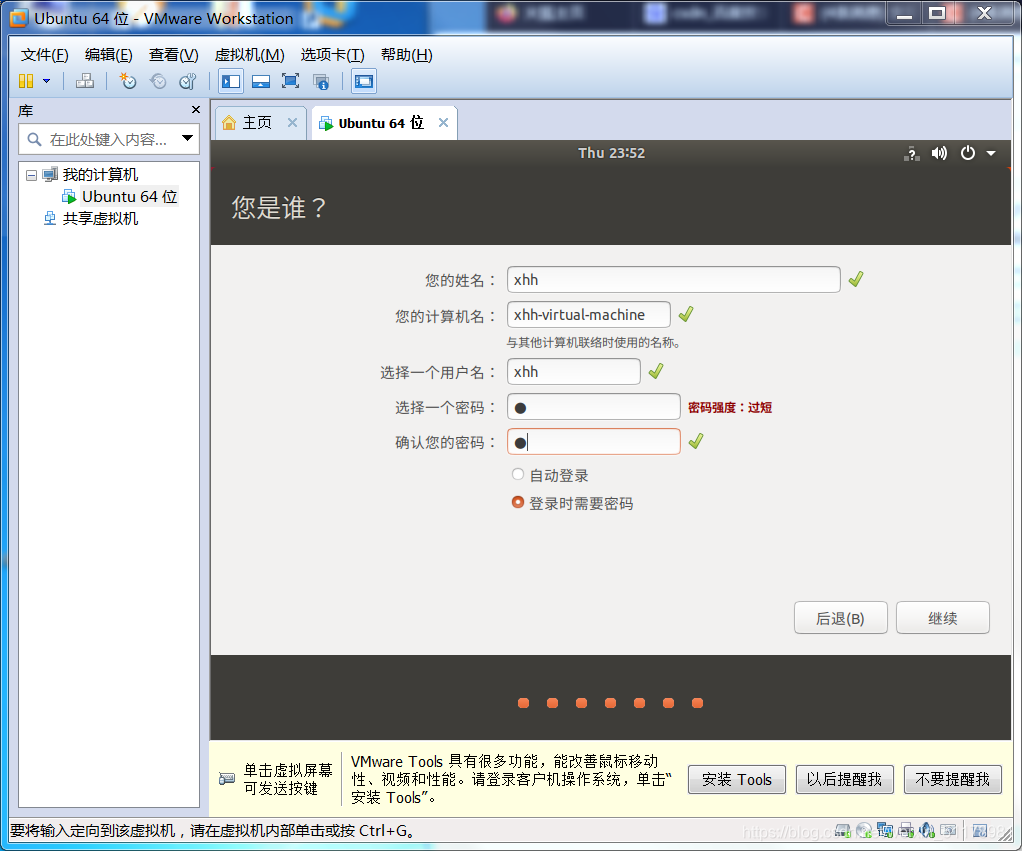The height and width of the screenshot is (851, 1022).
Task: Toggle the console view icon at toolbar end
Action: tap(364, 81)
